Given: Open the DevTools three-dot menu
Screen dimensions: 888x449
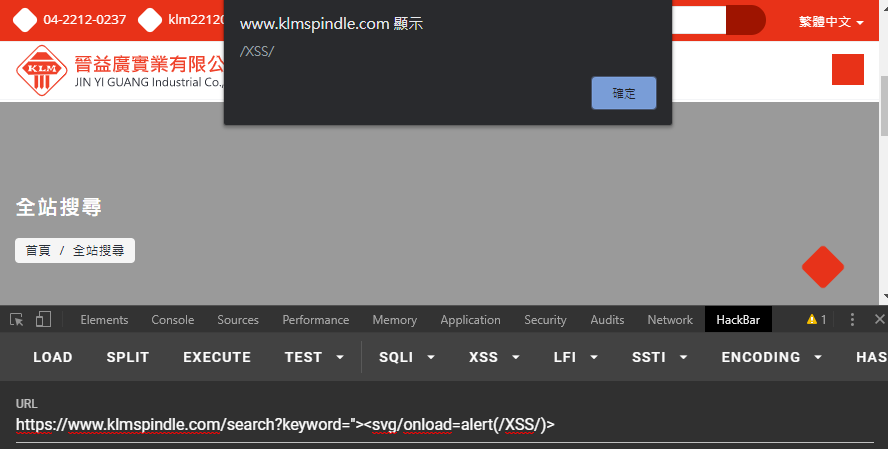Looking at the screenshot, I should coord(852,320).
